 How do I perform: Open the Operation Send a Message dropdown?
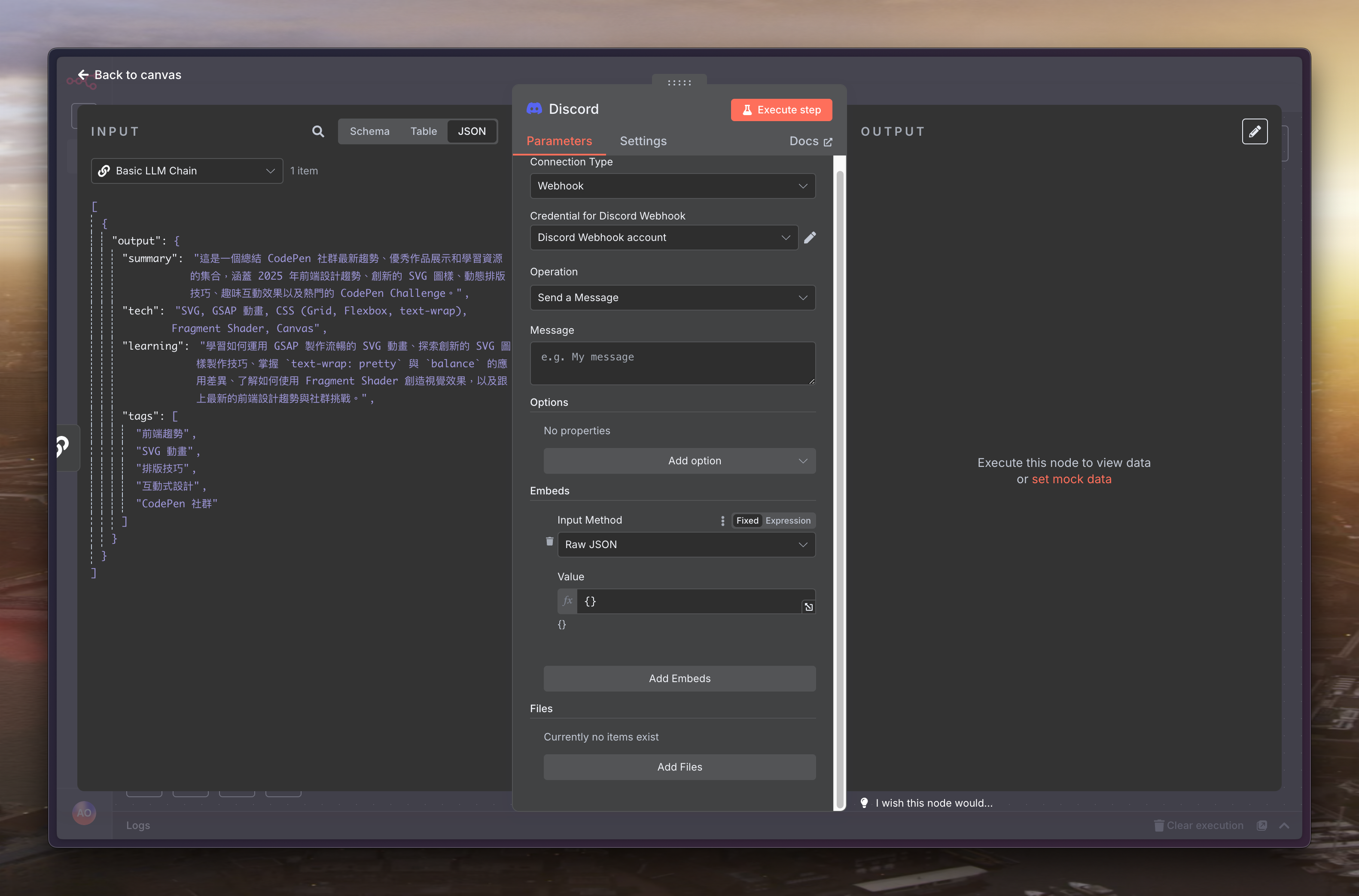(x=672, y=298)
